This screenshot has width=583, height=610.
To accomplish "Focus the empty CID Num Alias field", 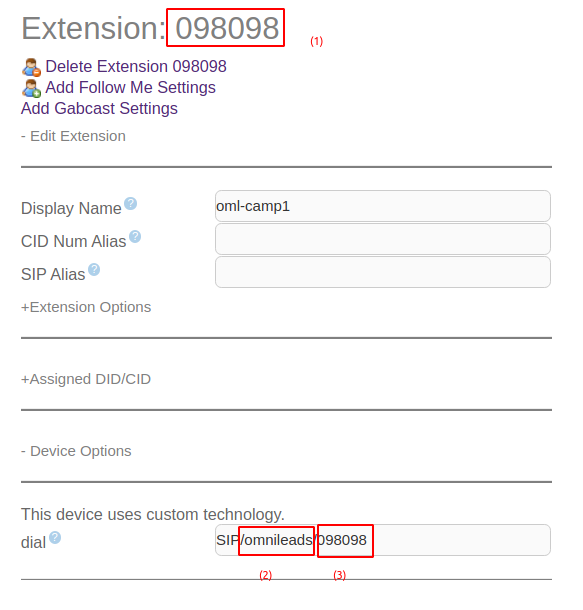I will [x=383, y=239].
